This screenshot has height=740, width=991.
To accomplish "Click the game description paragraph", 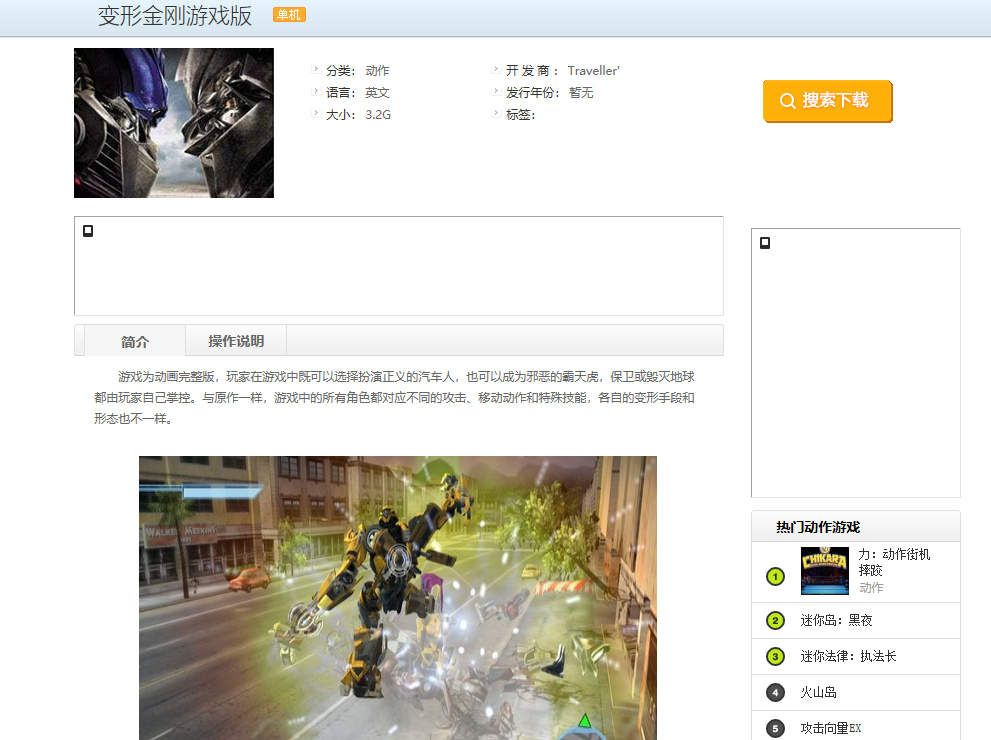I will pos(394,397).
